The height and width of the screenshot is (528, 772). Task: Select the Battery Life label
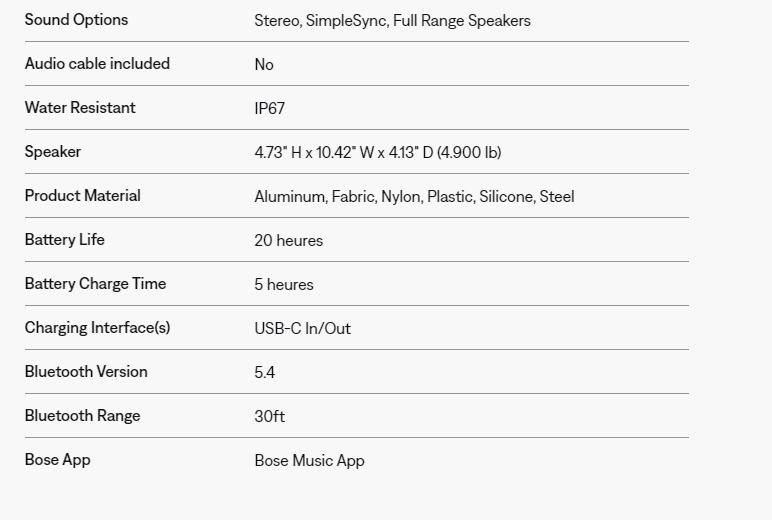64,240
